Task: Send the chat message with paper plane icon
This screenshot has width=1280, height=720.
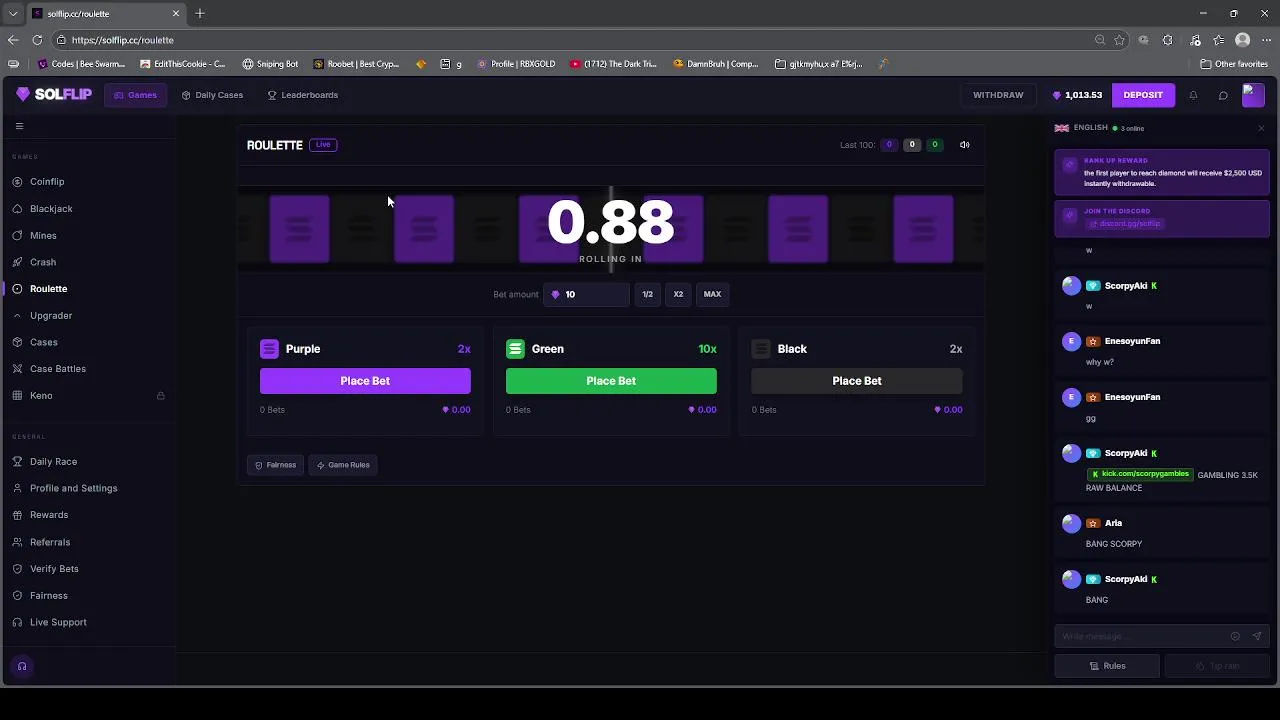Action: tap(1257, 636)
